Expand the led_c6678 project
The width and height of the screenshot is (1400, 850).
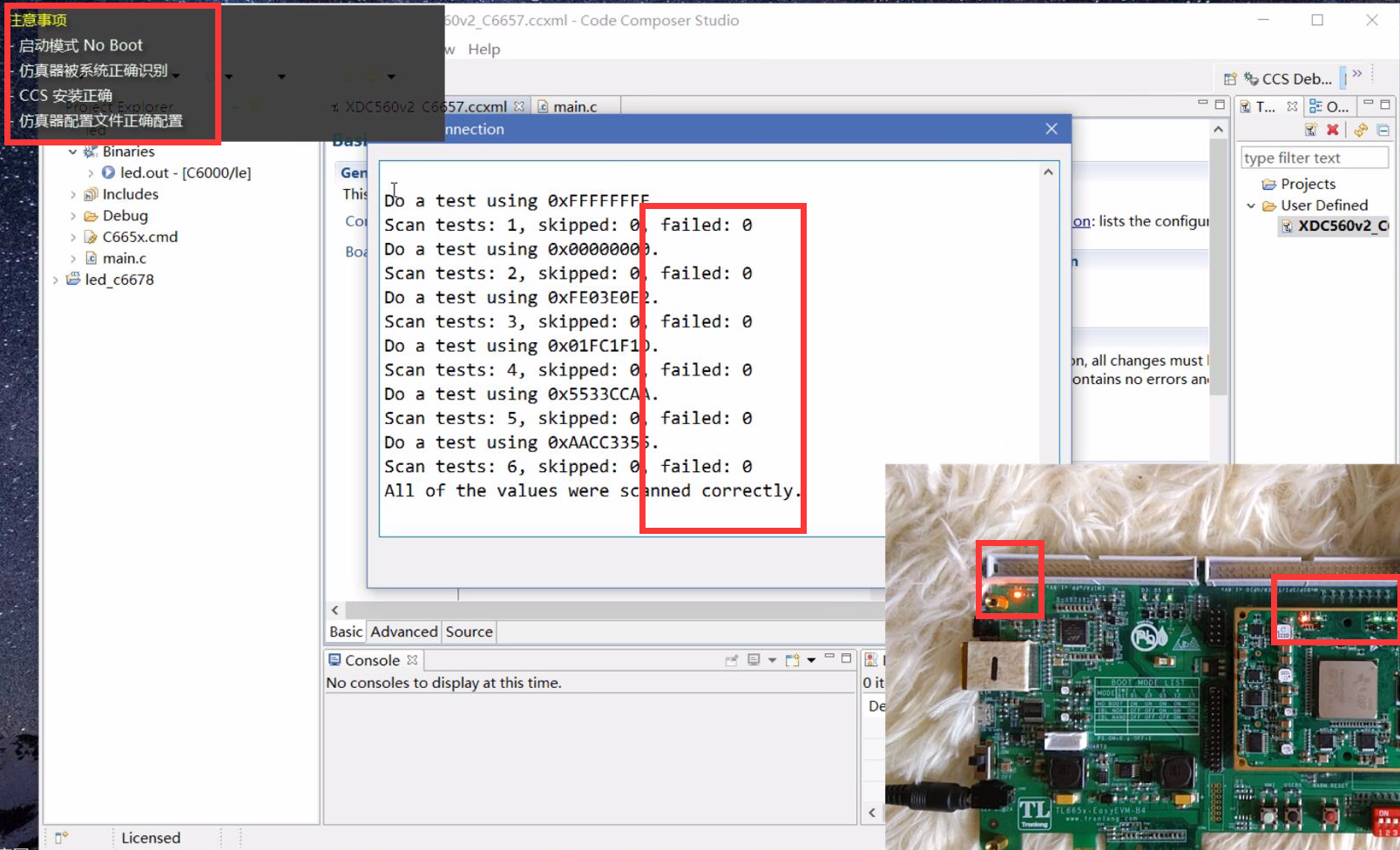point(56,280)
